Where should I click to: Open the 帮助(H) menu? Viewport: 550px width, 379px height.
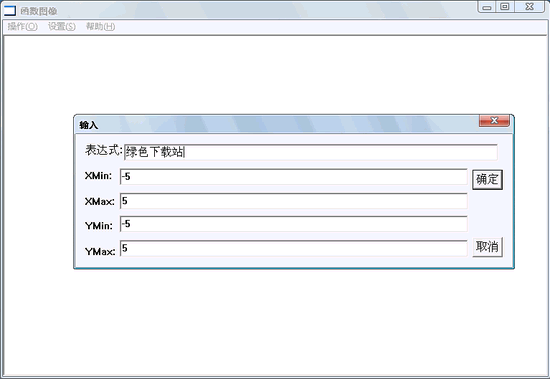click(100, 26)
